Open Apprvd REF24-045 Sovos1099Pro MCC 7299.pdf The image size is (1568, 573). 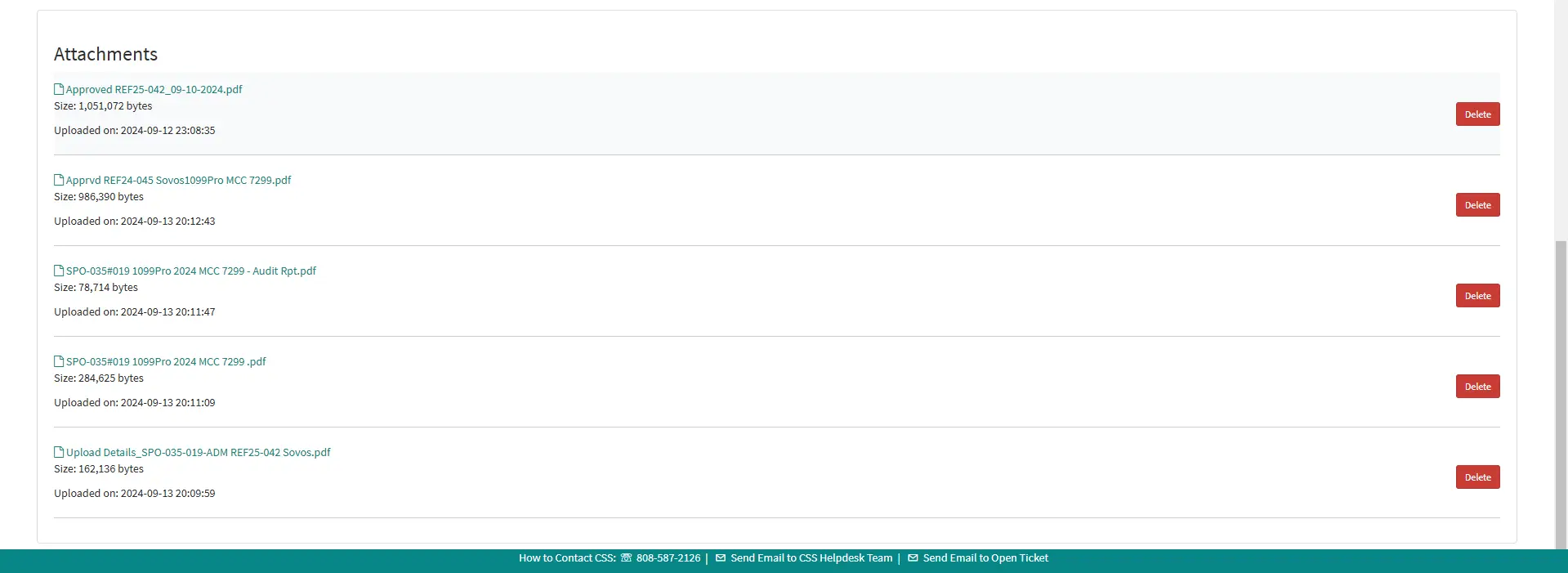tap(178, 181)
